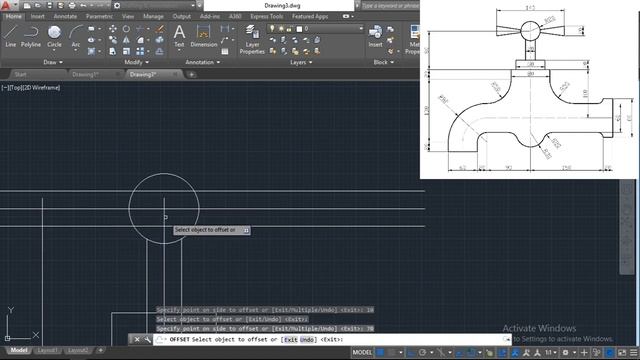This screenshot has width=640, height=360.
Task: Select the Explode tool
Action: point(160,40)
